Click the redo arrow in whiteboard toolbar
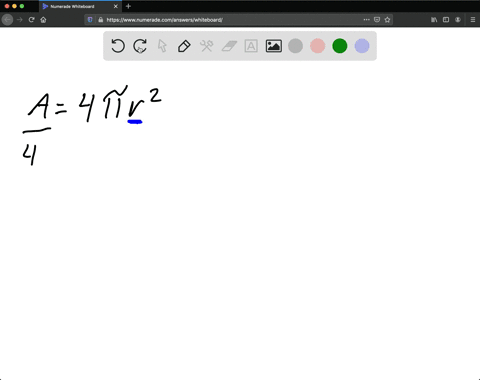 tap(140, 46)
